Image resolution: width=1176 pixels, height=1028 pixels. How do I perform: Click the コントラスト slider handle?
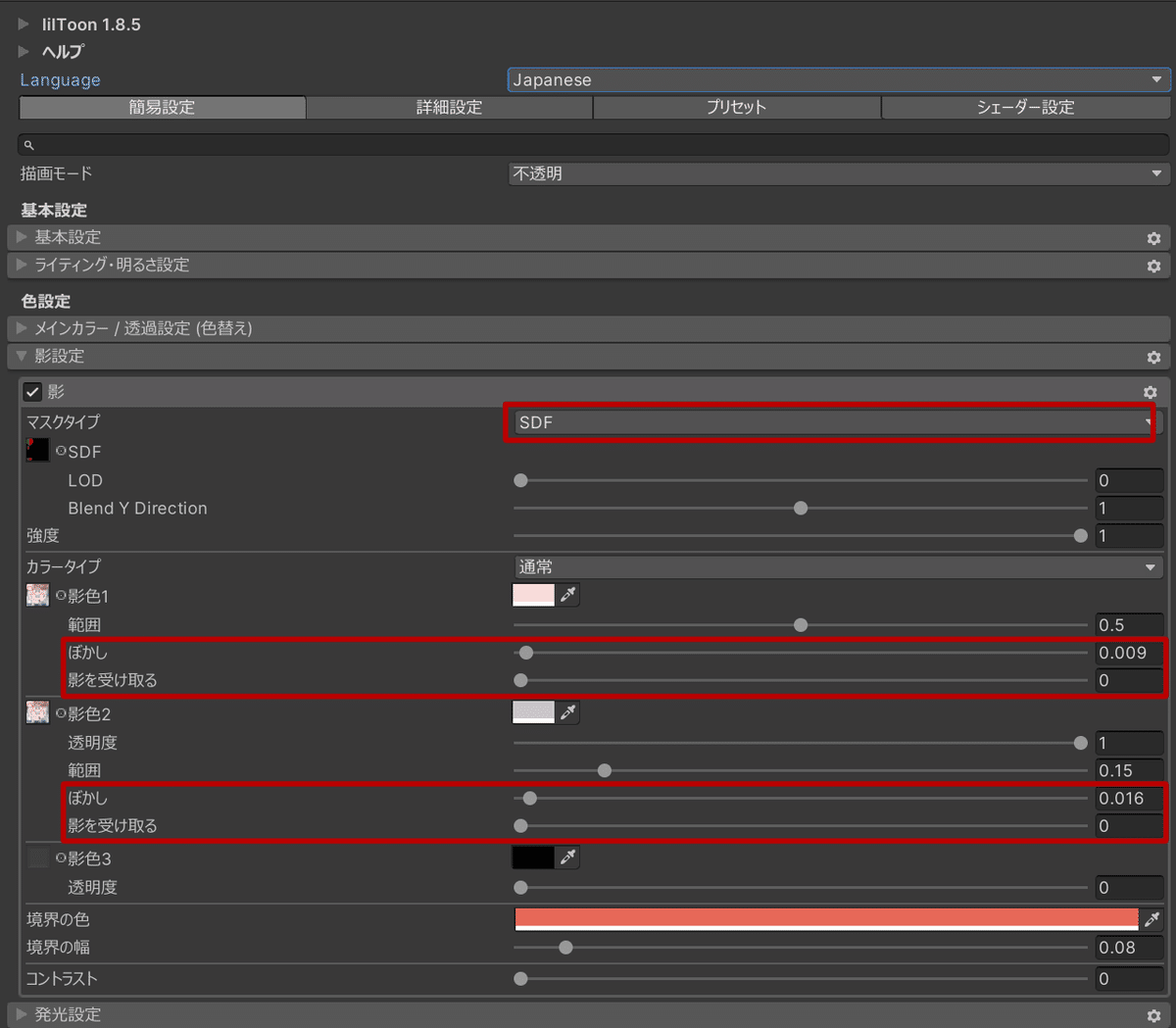click(520, 978)
